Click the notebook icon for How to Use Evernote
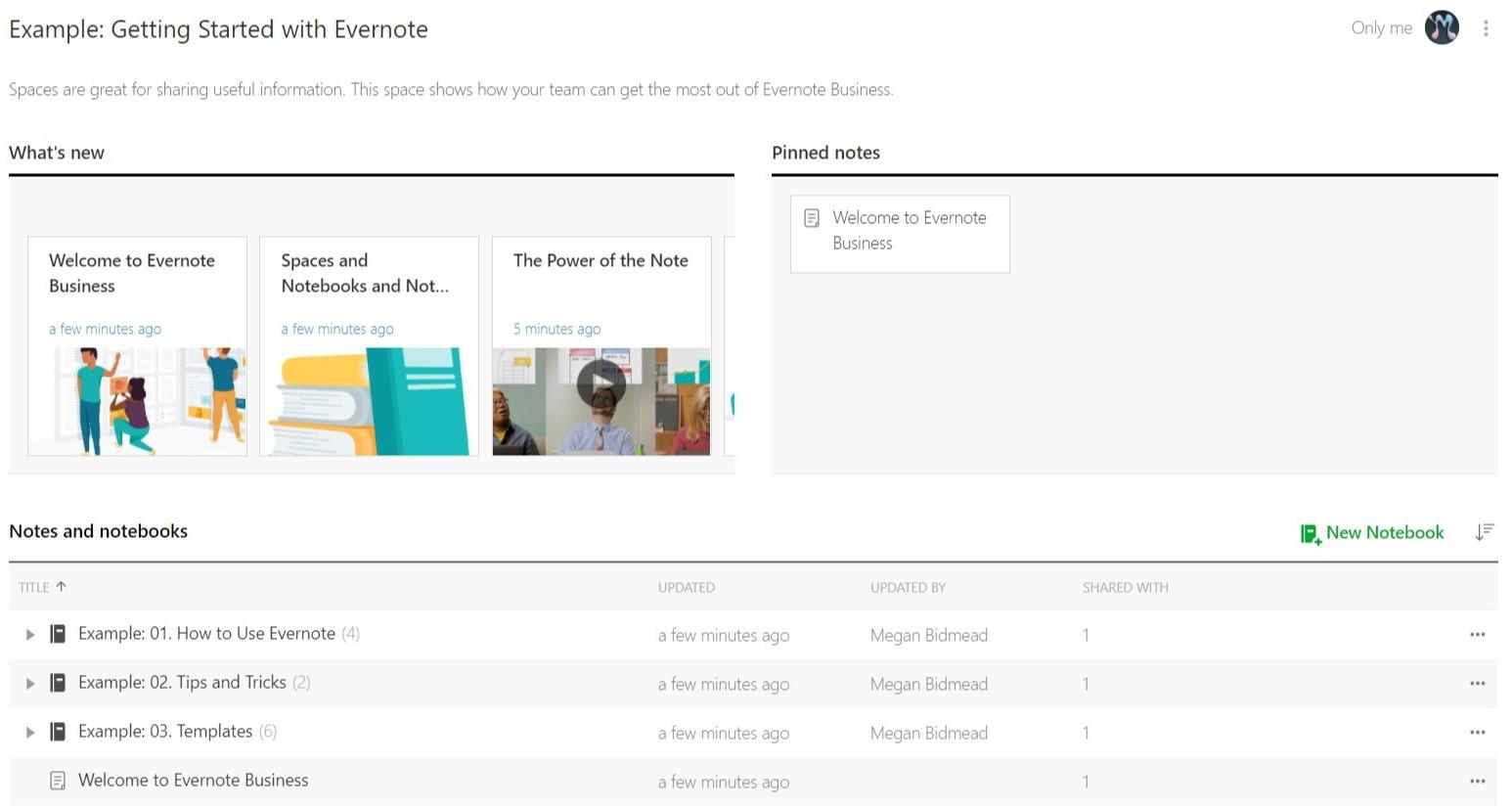The image size is (1512, 809). [58, 634]
